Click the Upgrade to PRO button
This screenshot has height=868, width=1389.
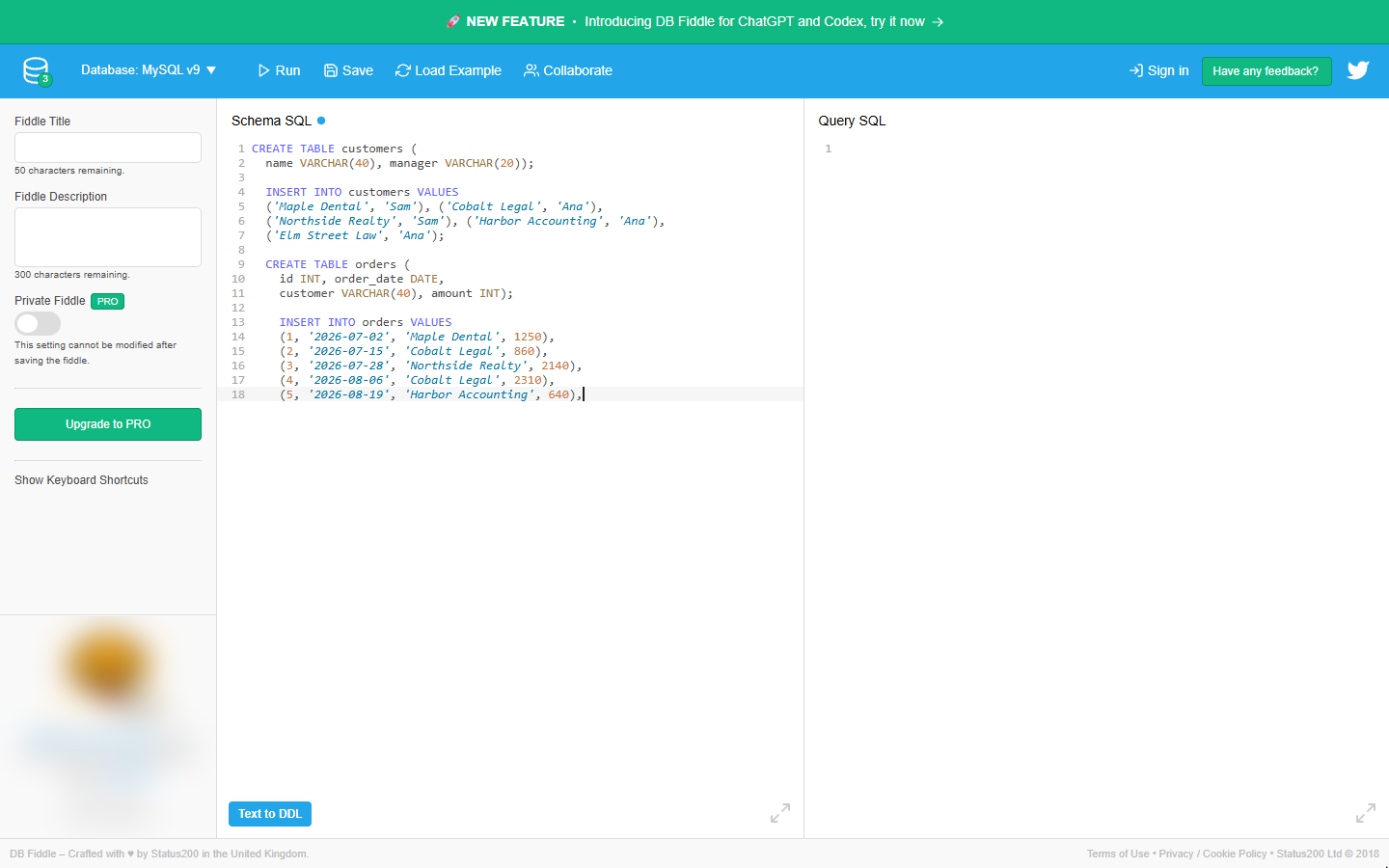pyautogui.click(x=108, y=424)
